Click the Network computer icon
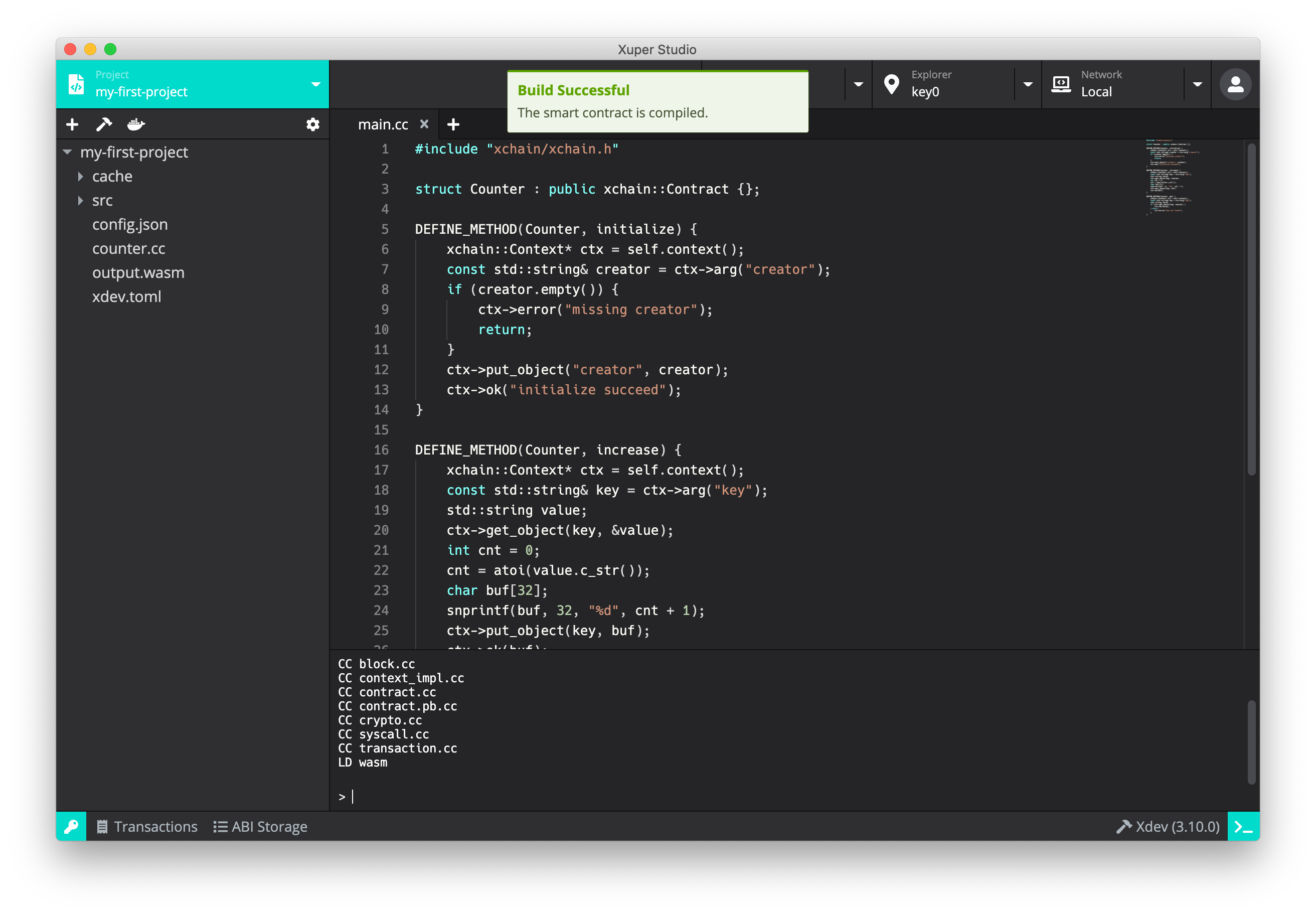 [x=1061, y=85]
